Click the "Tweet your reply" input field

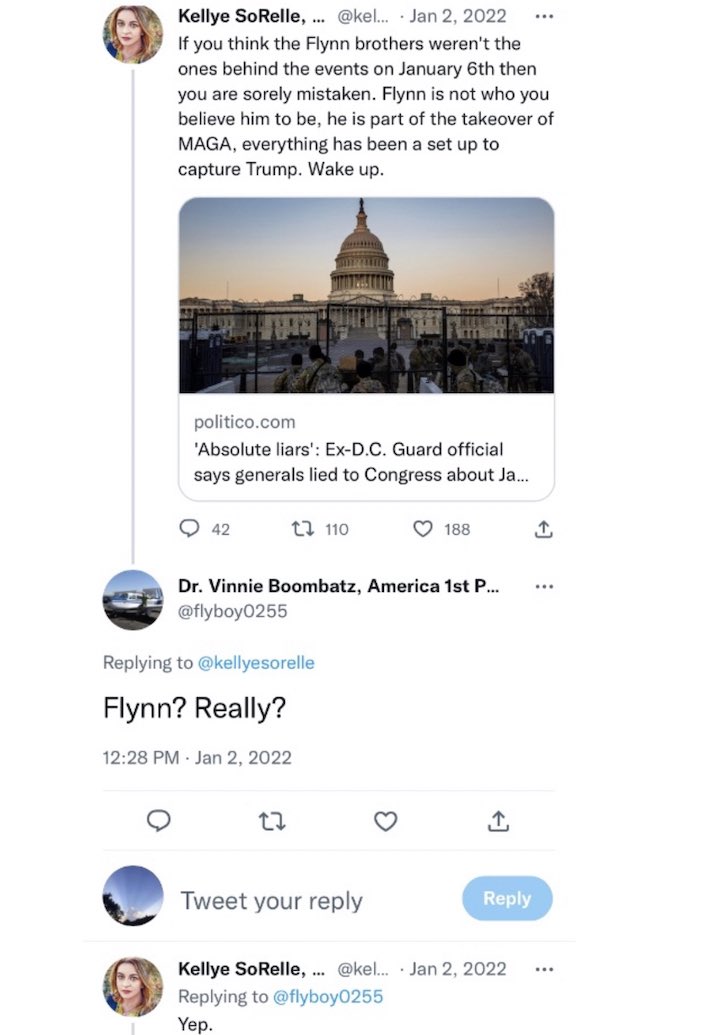pos(272,900)
